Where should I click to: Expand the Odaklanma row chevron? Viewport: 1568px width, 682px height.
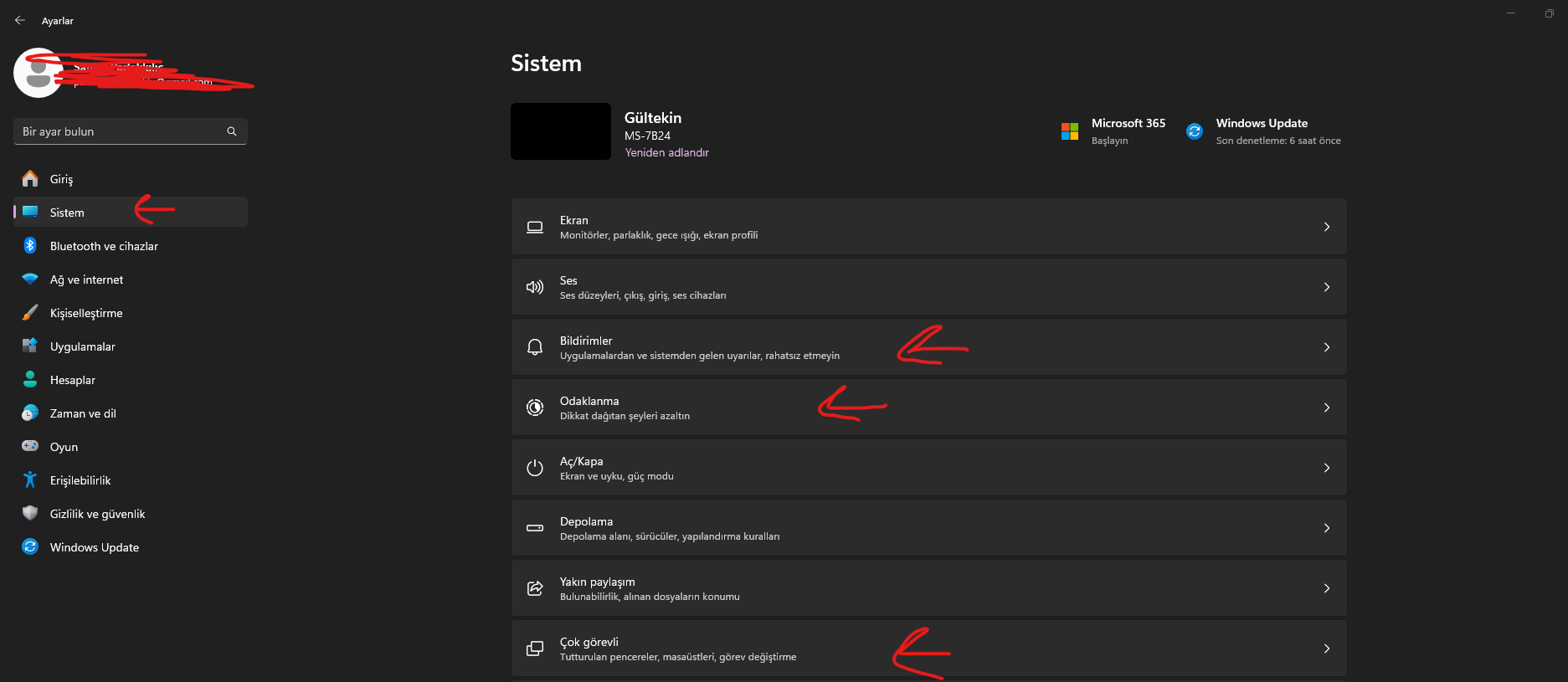tap(1327, 408)
